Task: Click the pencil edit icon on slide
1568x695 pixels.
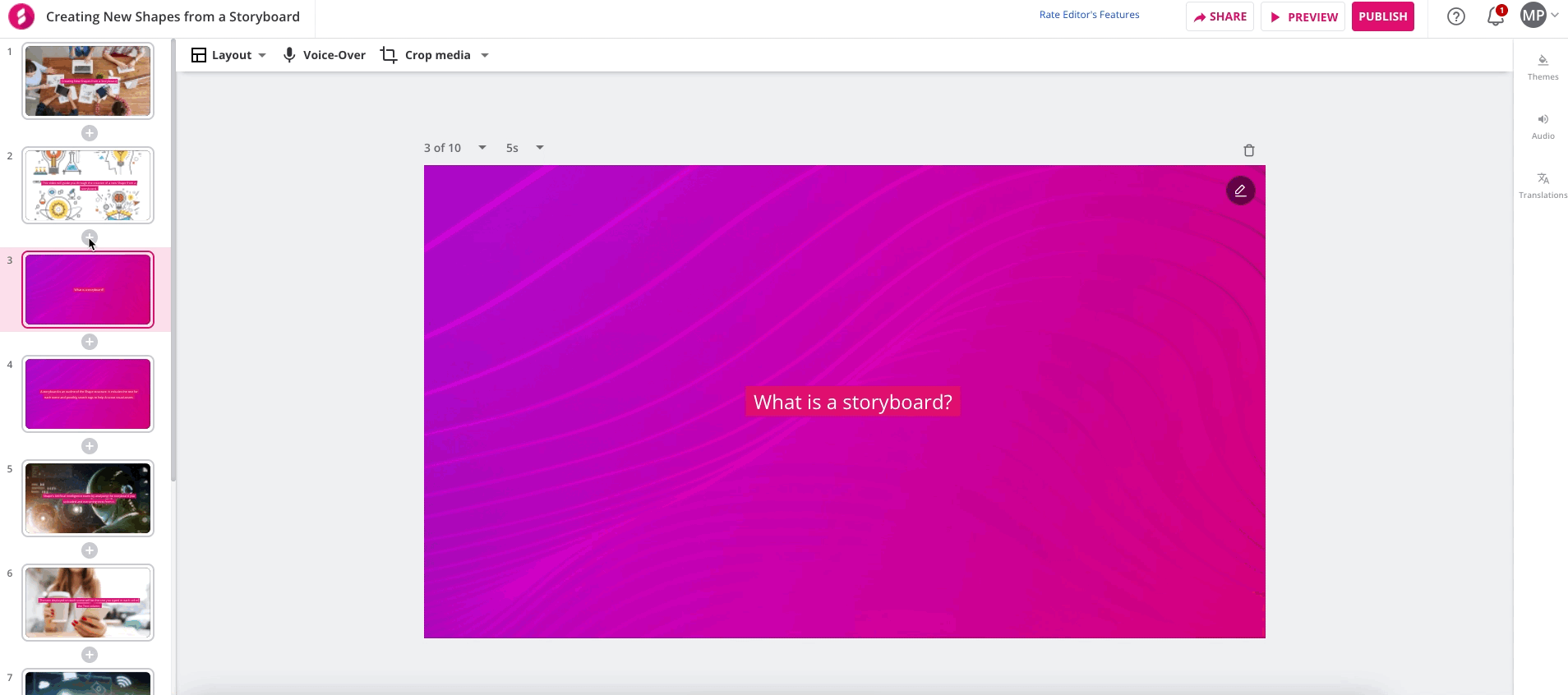Action: [x=1240, y=191]
